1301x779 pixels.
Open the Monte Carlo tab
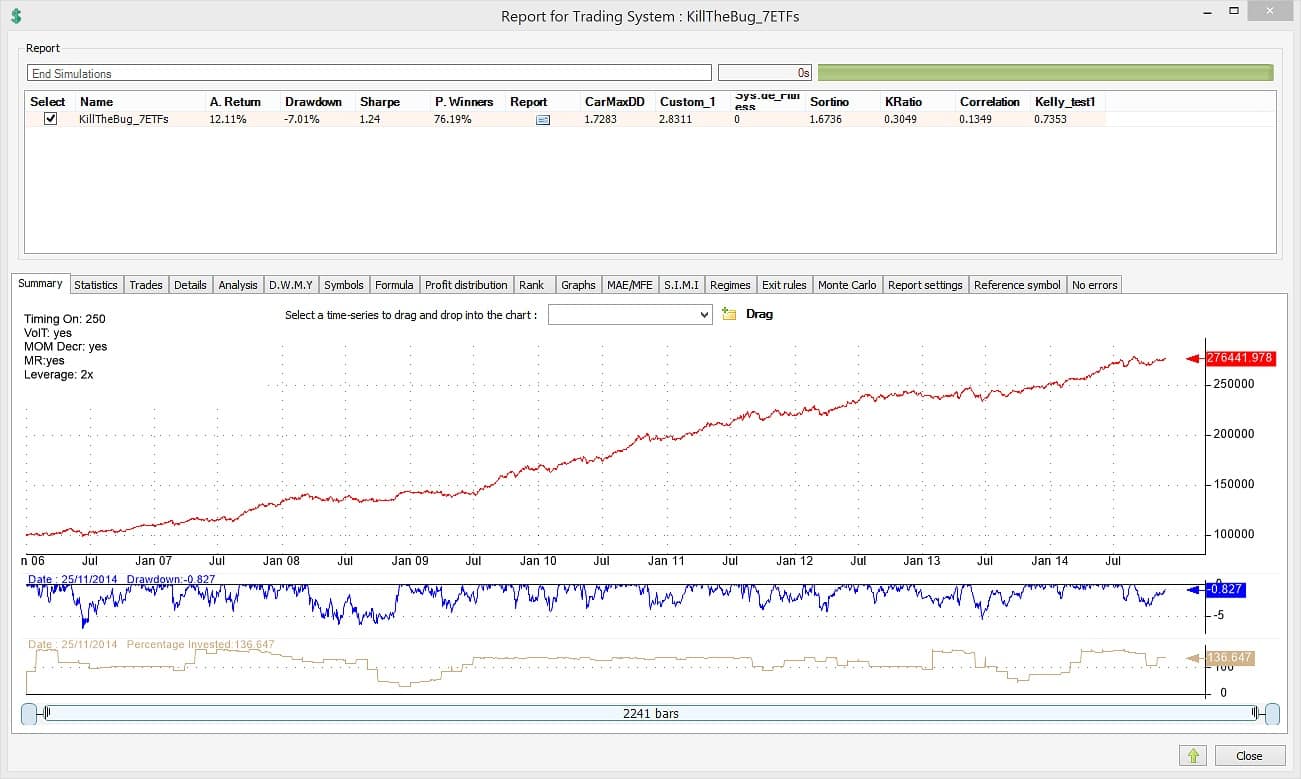point(847,285)
